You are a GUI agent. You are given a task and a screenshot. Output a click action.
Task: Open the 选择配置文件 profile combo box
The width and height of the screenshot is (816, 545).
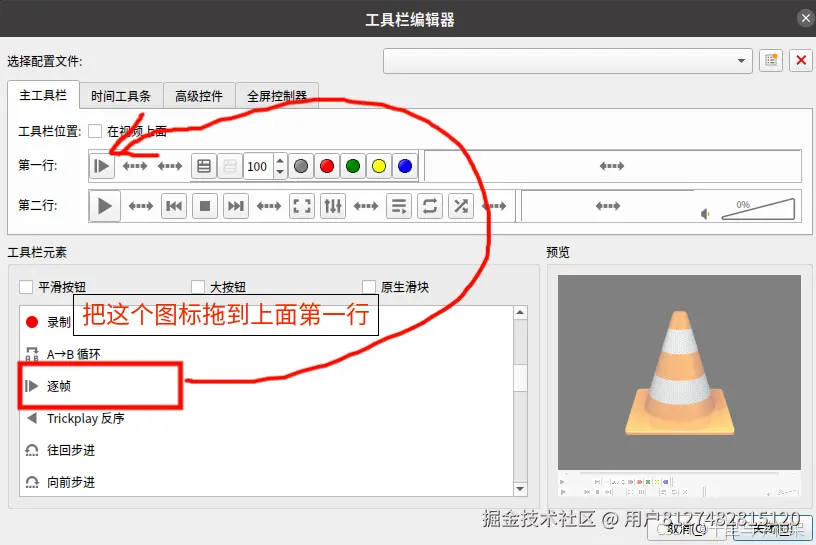point(568,61)
